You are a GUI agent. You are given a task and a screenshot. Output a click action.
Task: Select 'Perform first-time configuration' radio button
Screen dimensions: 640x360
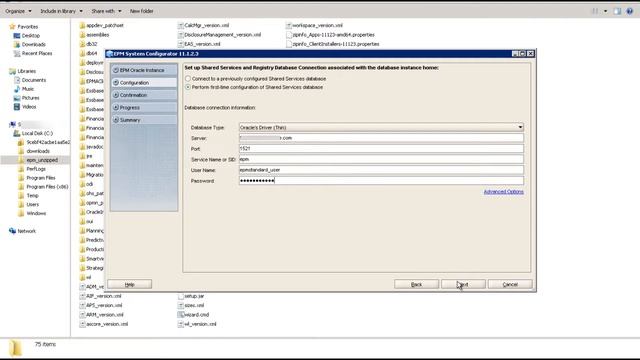(x=188, y=87)
